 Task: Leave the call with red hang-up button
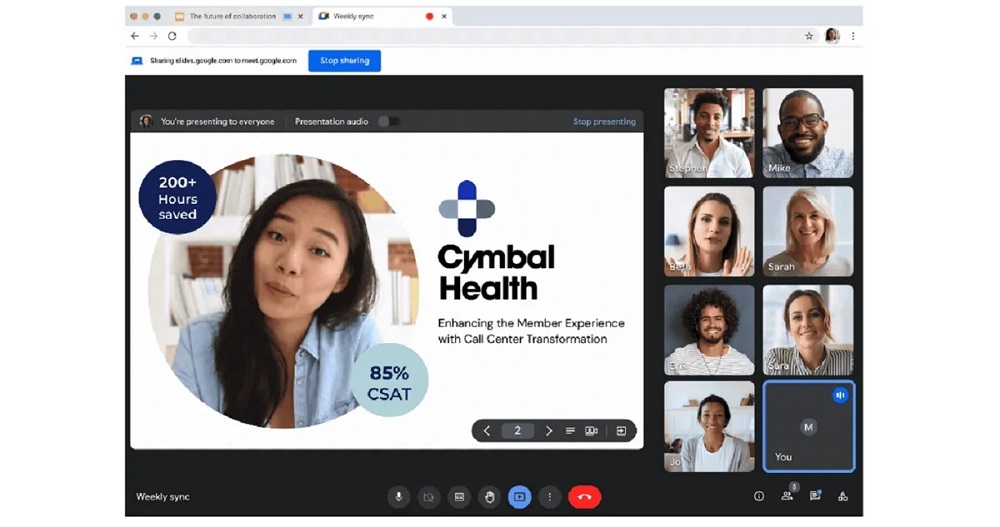[584, 496]
